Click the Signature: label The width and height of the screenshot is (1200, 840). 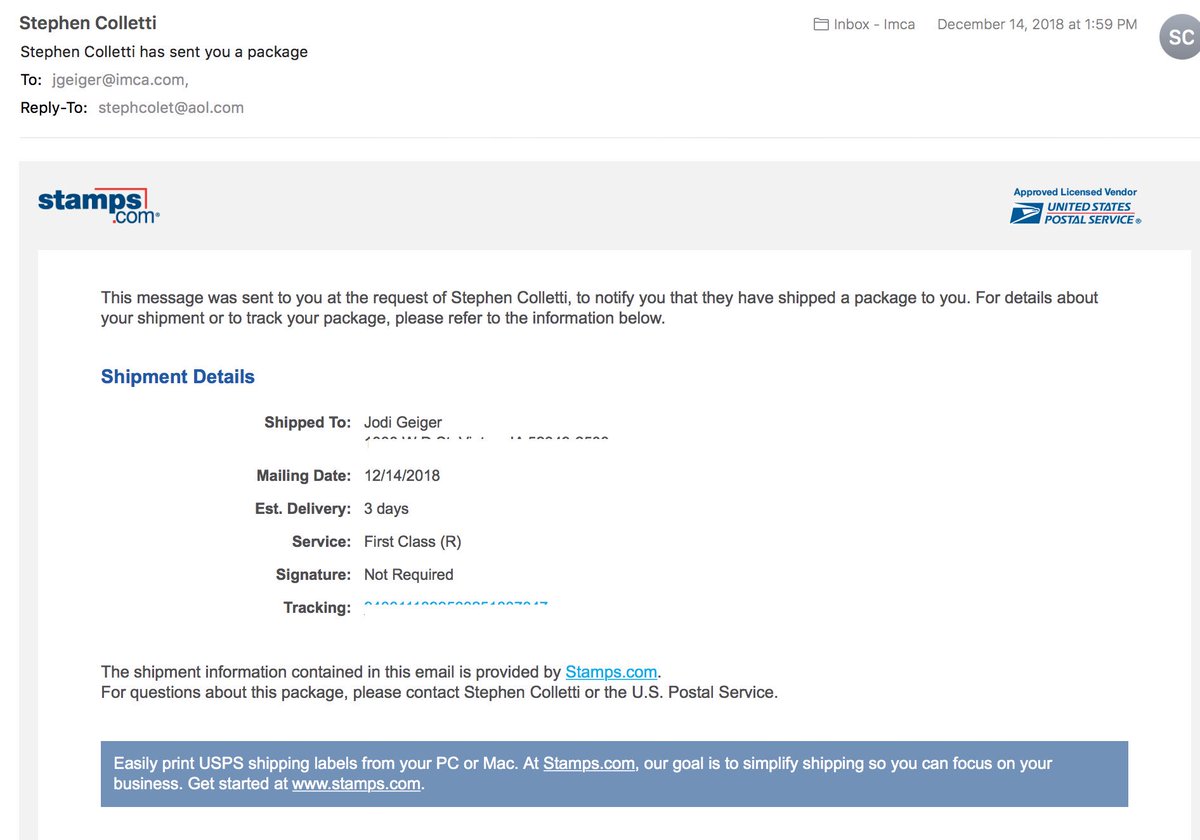pyautogui.click(x=313, y=574)
